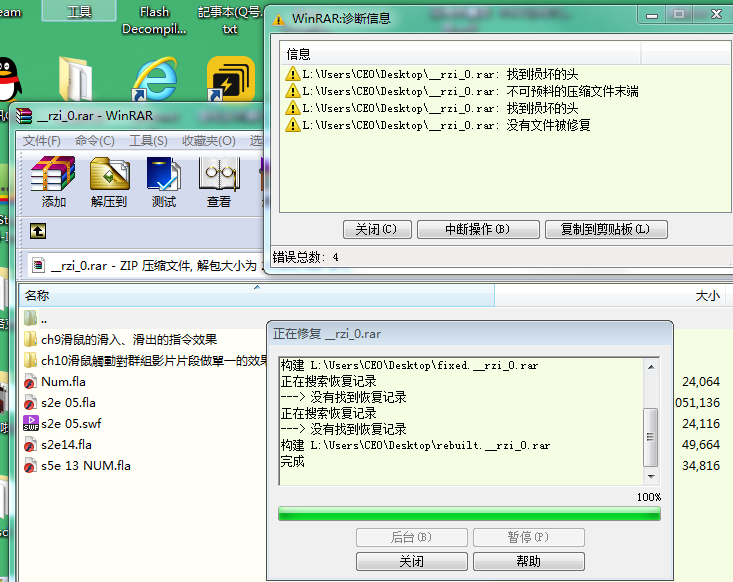Viewport: 733px width, 582px height.
Task: Click the 大小 column header
Action: (x=612, y=295)
